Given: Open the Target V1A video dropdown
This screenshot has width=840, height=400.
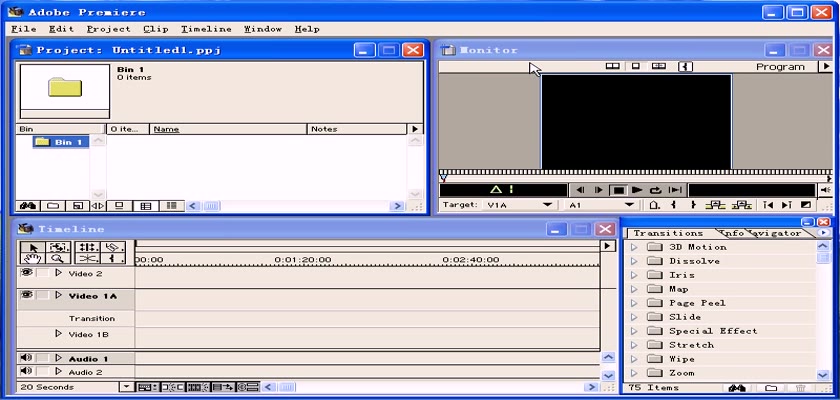Looking at the screenshot, I should (547, 205).
